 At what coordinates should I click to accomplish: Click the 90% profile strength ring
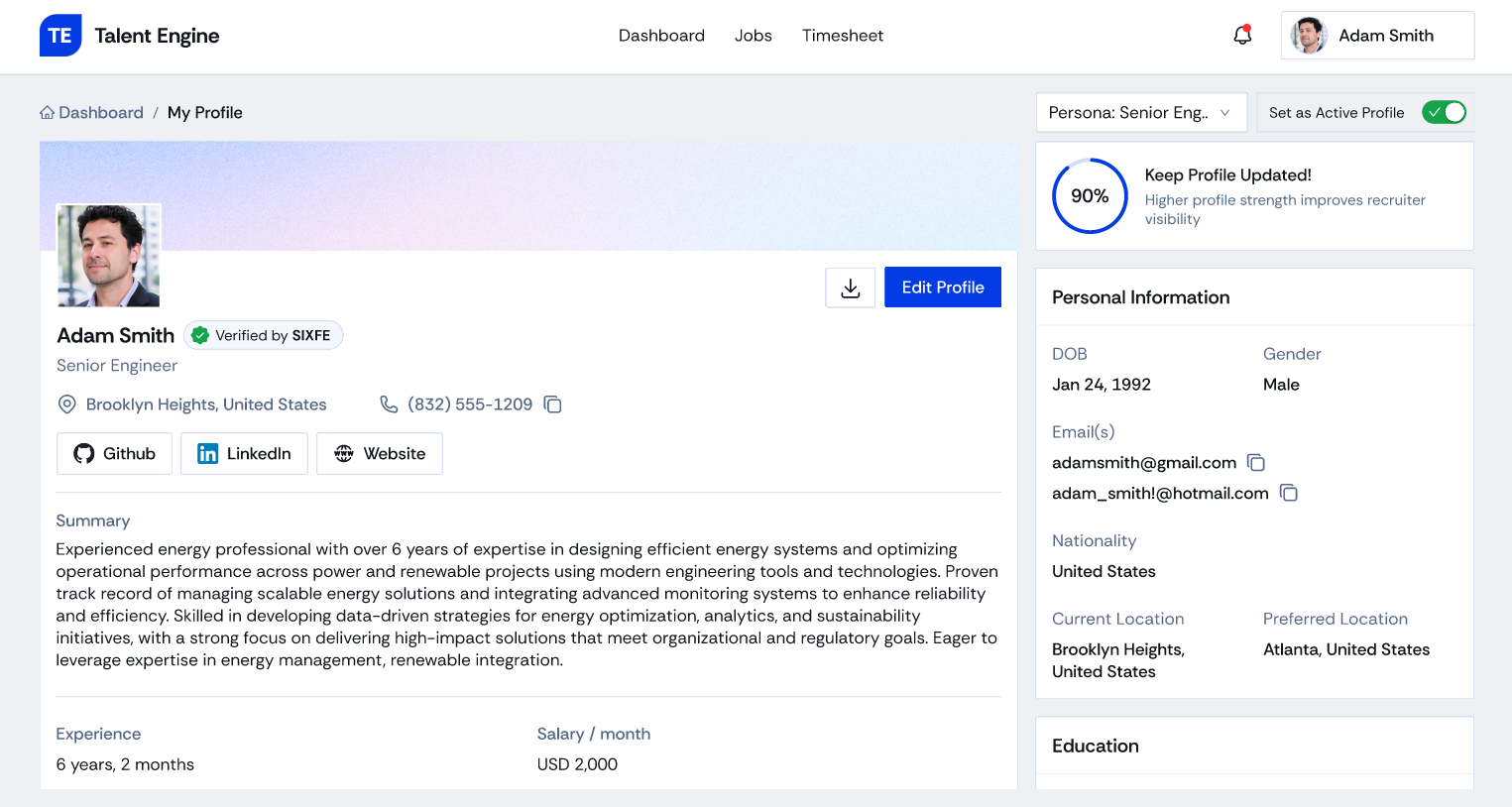tap(1090, 196)
